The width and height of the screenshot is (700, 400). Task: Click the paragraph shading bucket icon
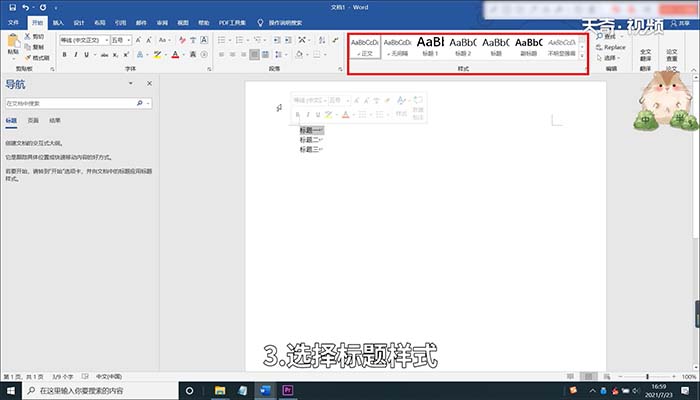(299, 54)
